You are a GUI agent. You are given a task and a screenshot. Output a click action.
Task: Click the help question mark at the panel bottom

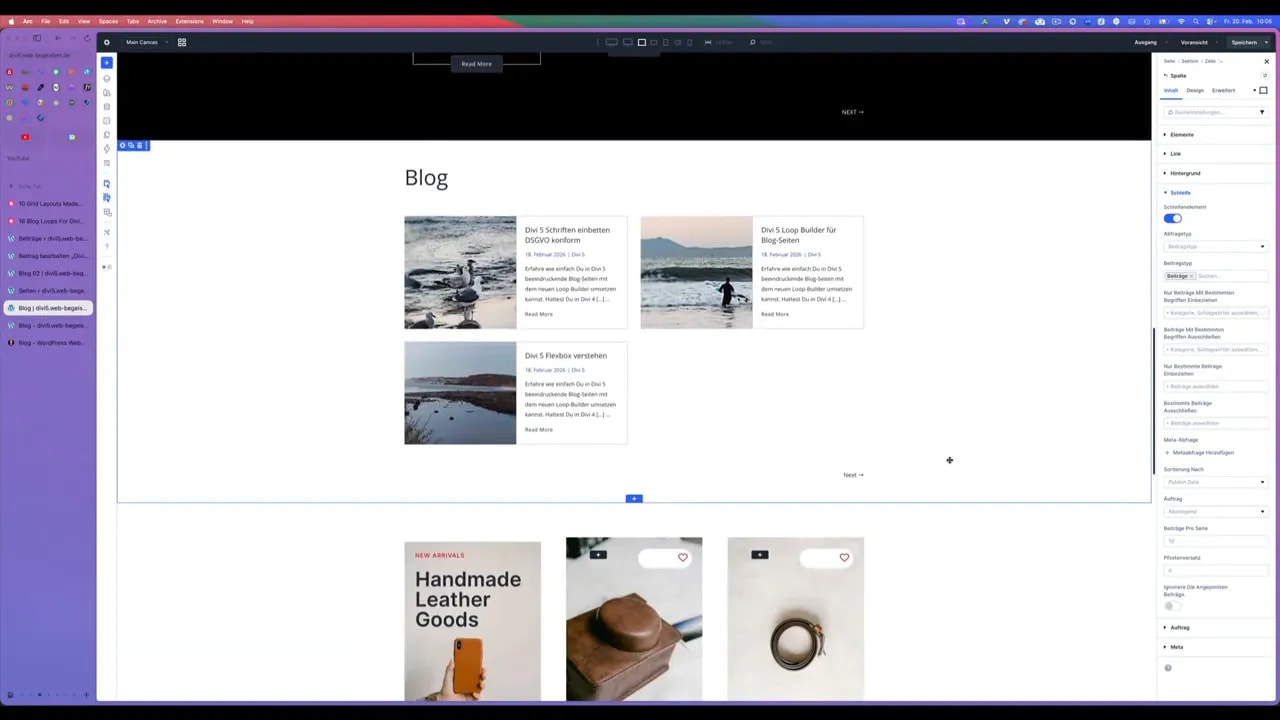click(1167, 667)
